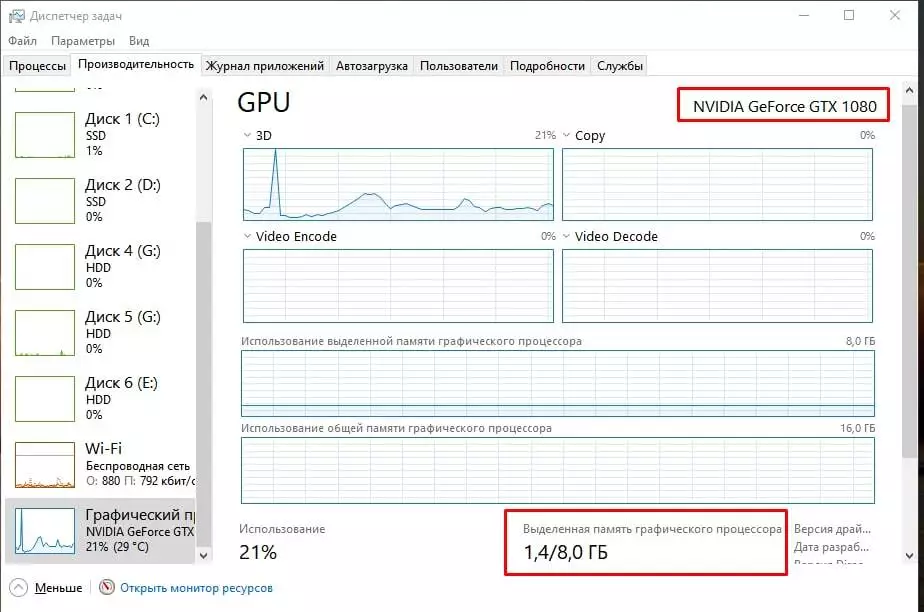Screen dimensions: 924x612
Task: Open the Video Decode engine dropdown
Action: click(566, 236)
